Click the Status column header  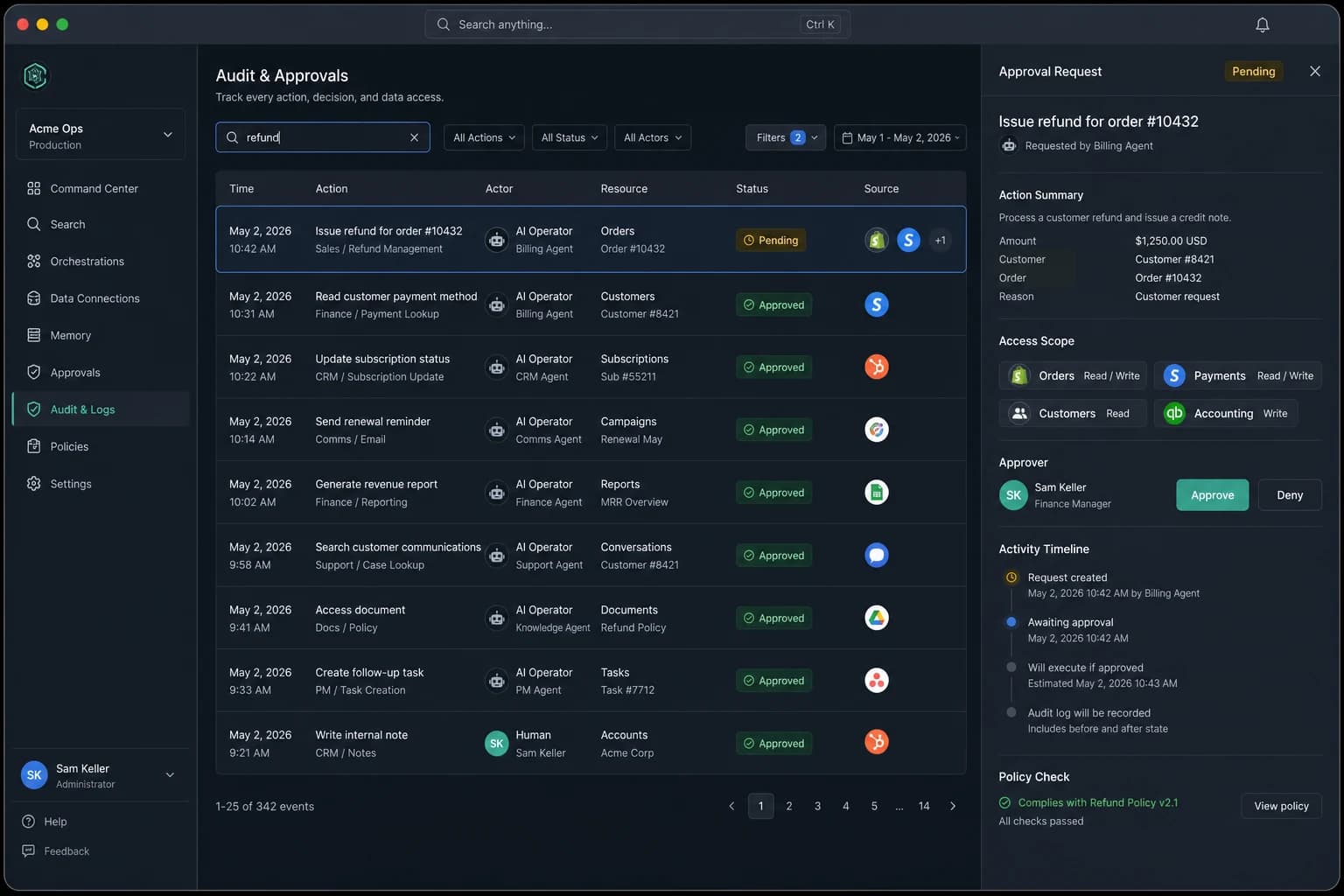pos(752,189)
